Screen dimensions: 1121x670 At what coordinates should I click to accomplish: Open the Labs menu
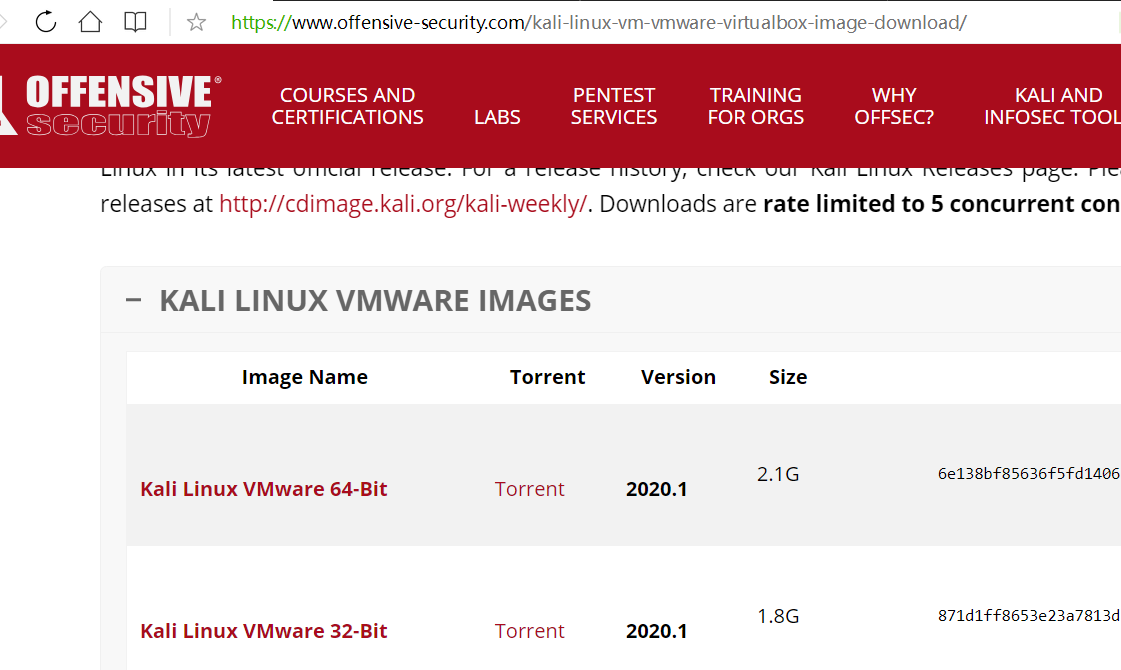pyautogui.click(x=497, y=116)
